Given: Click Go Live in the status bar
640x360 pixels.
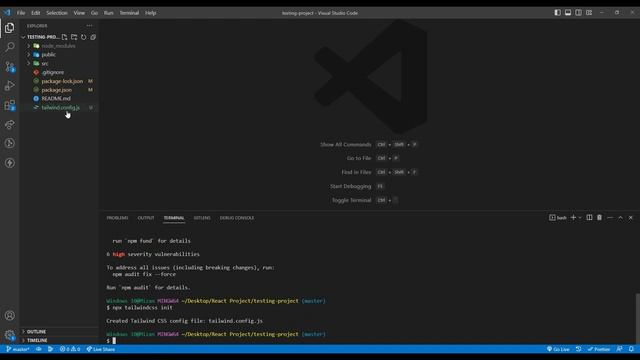Looking at the screenshot, I should (558, 349).
